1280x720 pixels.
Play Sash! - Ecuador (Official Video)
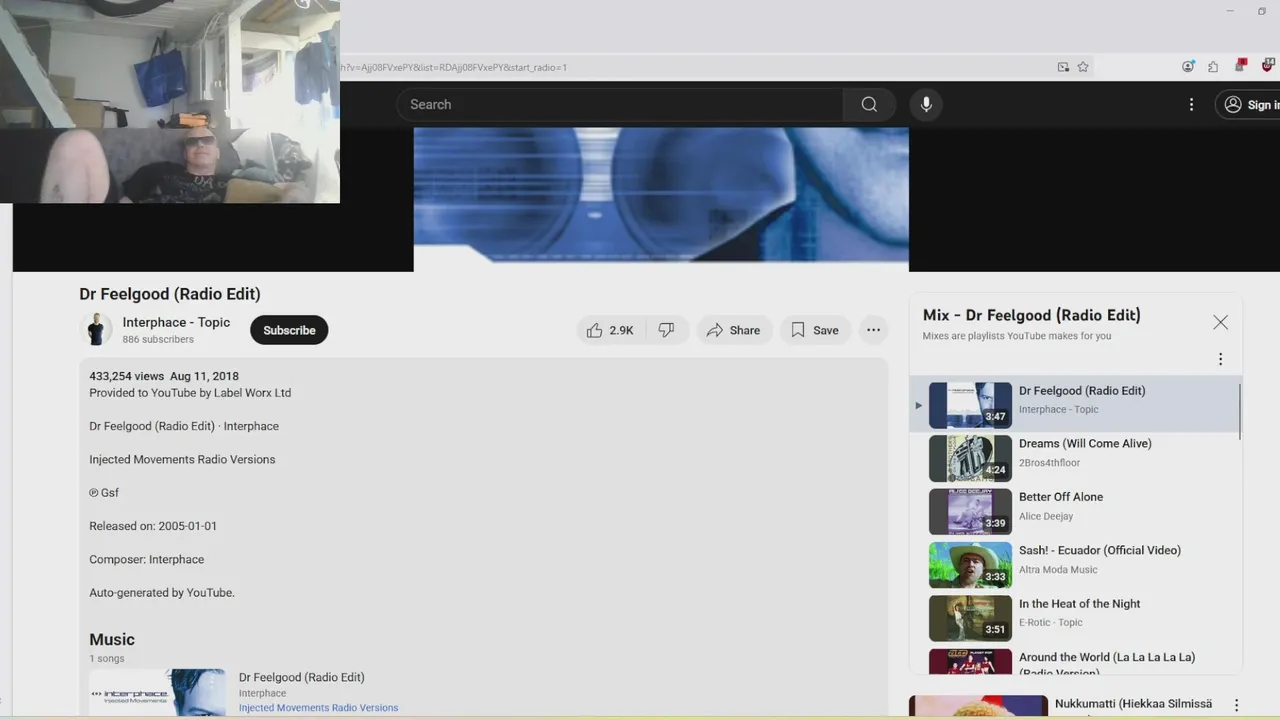(x=1100, y=550)
